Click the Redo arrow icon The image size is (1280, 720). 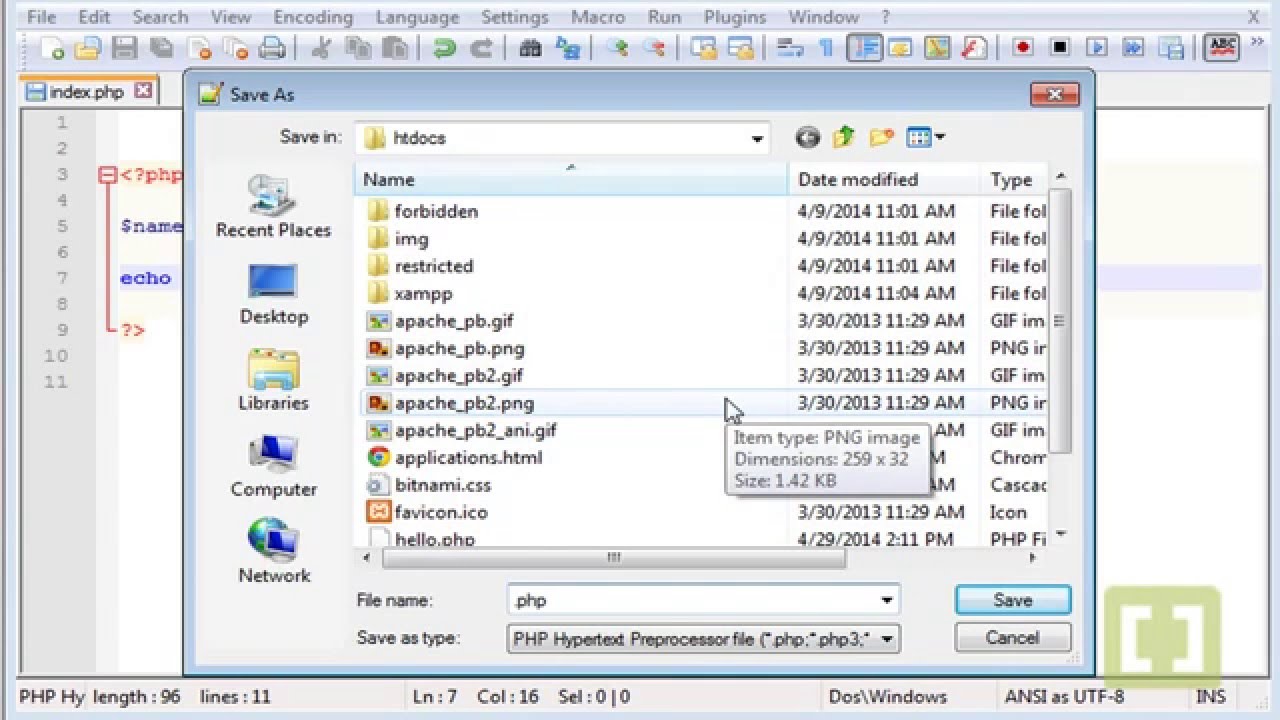(x=480, y=47)
